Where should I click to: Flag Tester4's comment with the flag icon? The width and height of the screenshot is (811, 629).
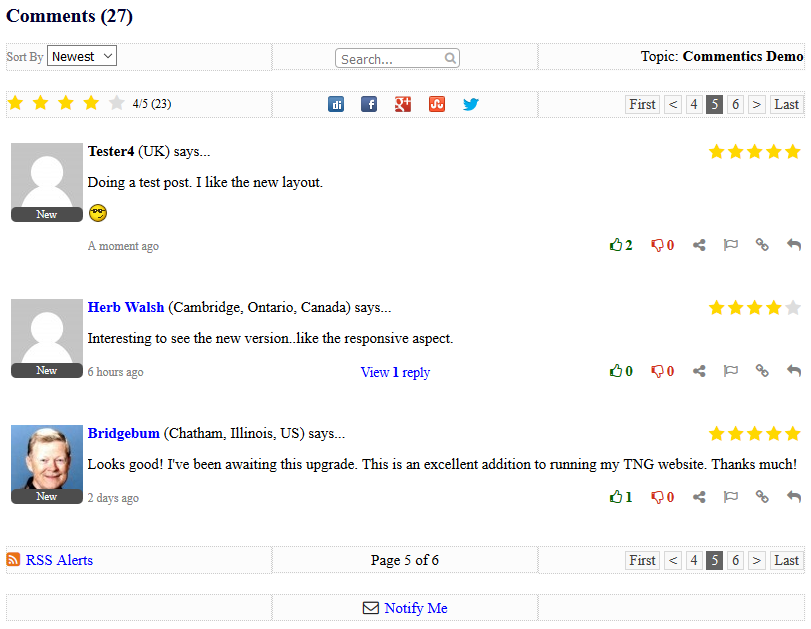[x=730, y=245]
